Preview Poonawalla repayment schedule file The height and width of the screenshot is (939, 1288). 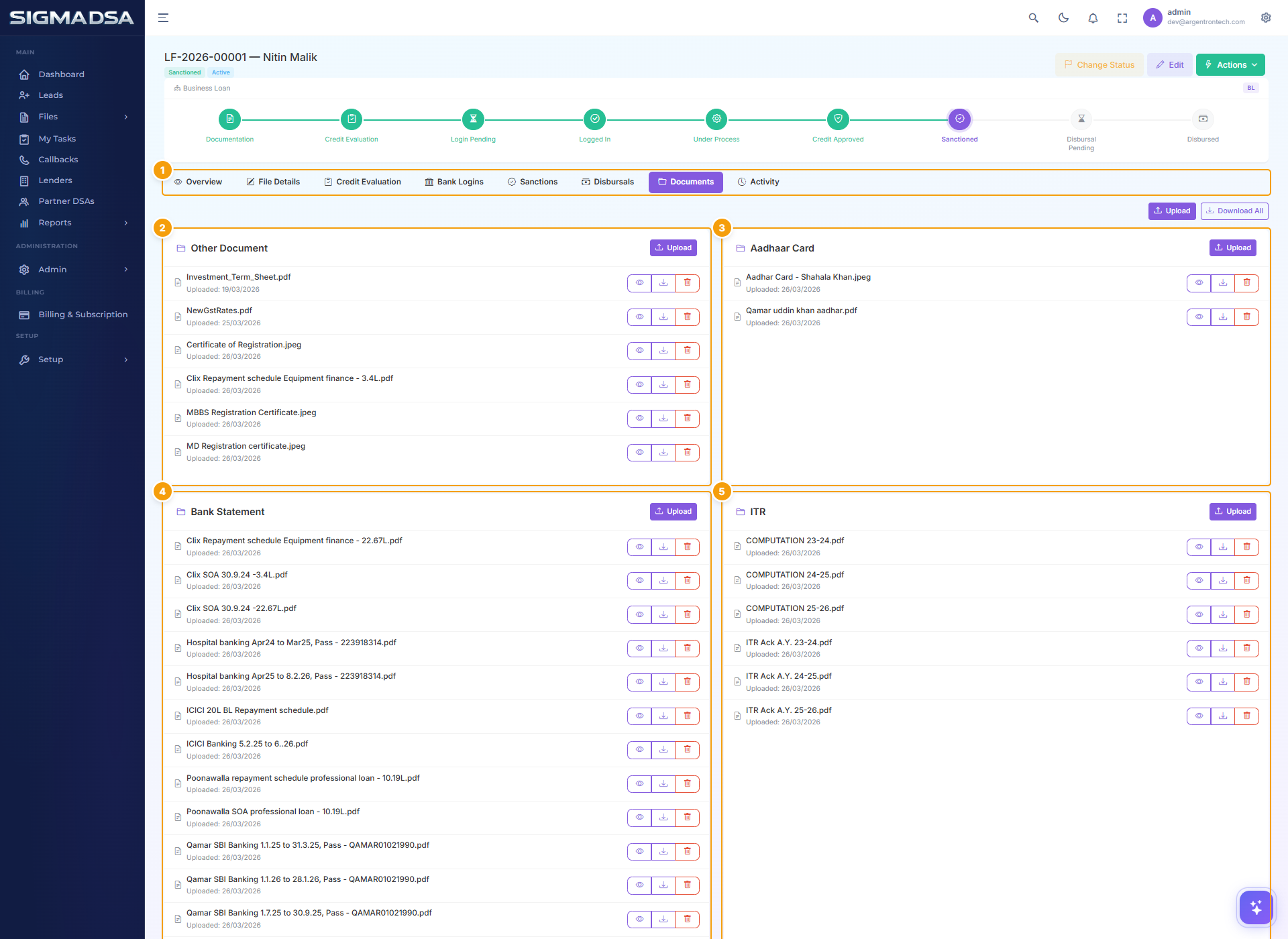[x=639, y=784]
